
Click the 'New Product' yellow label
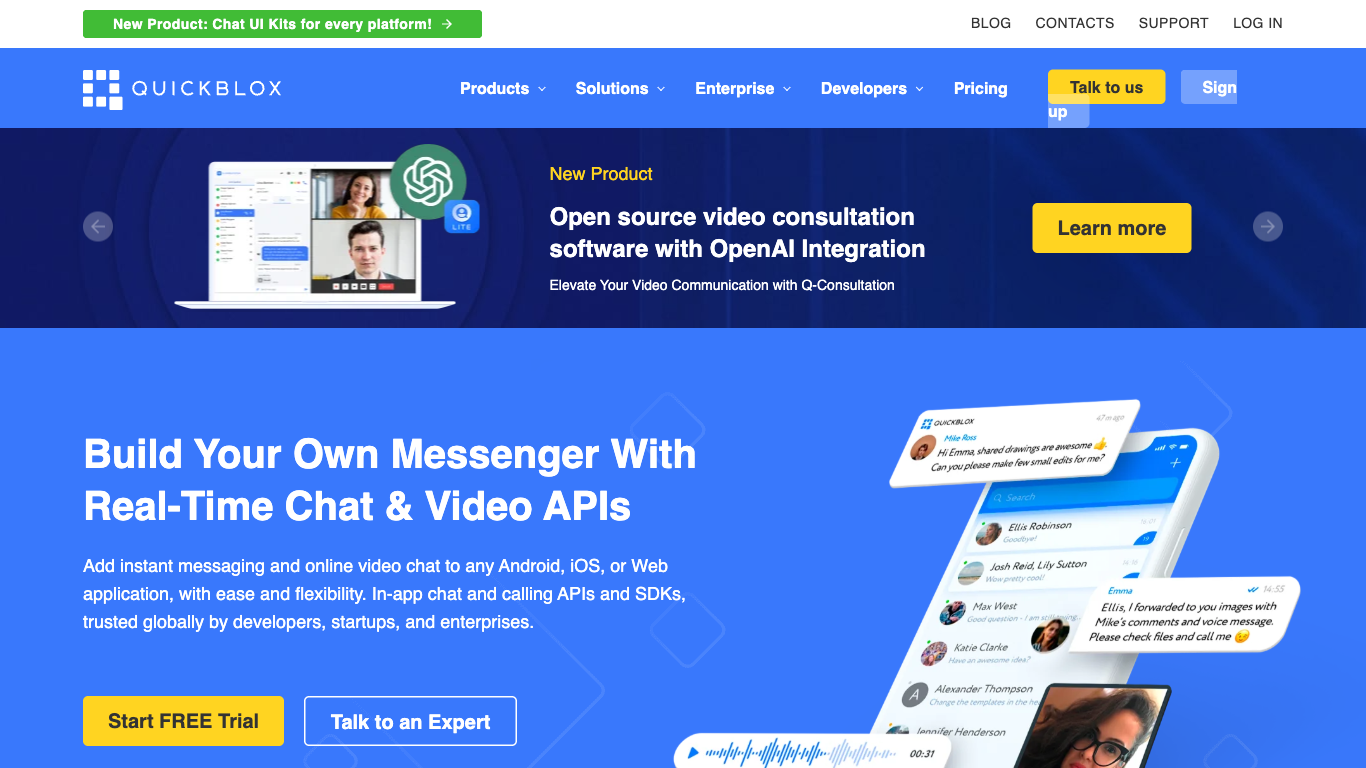[x=601, y=174]
